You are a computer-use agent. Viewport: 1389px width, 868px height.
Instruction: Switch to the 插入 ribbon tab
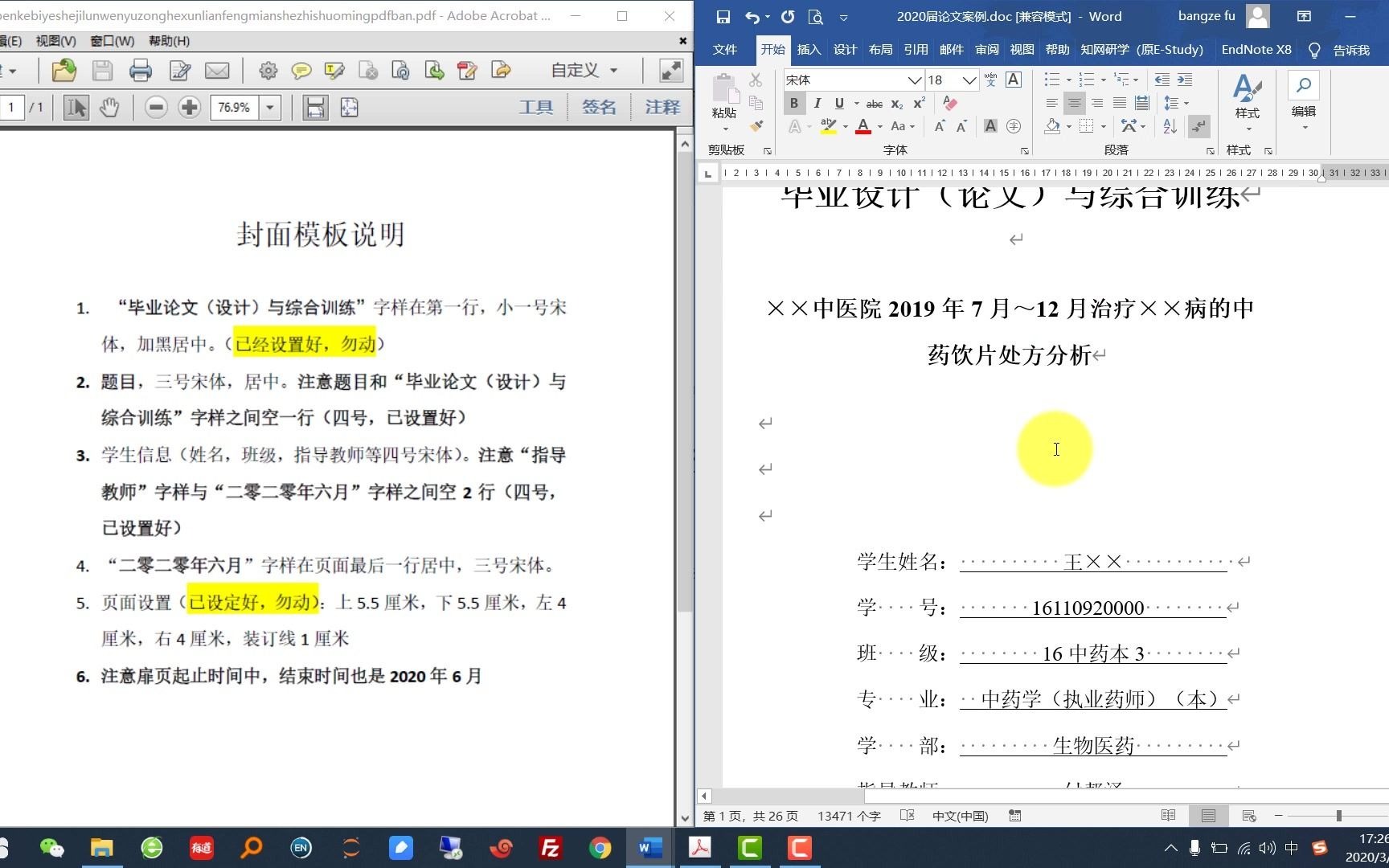[808, 49]
